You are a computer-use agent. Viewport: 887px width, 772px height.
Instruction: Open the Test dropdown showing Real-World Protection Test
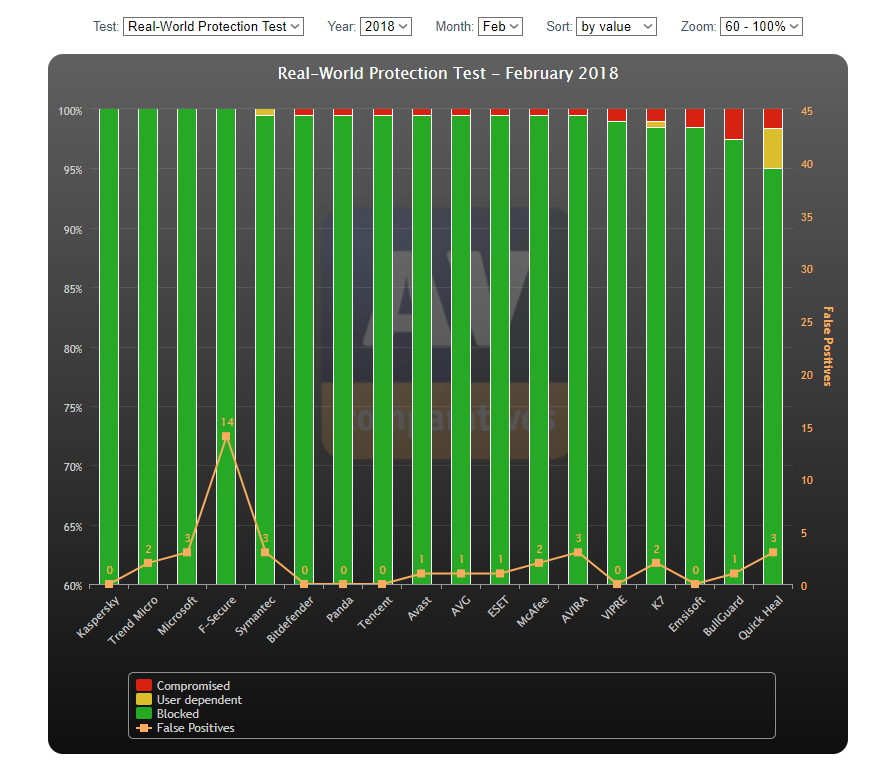213,27
